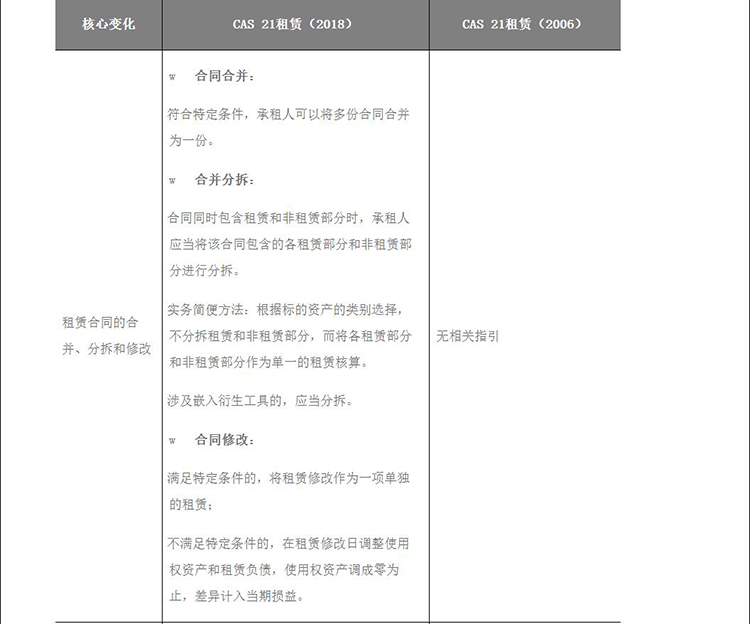Click the bullet marker before 合同修改
This screenshot has height=624, width=750.
click(x=172, y=440)
